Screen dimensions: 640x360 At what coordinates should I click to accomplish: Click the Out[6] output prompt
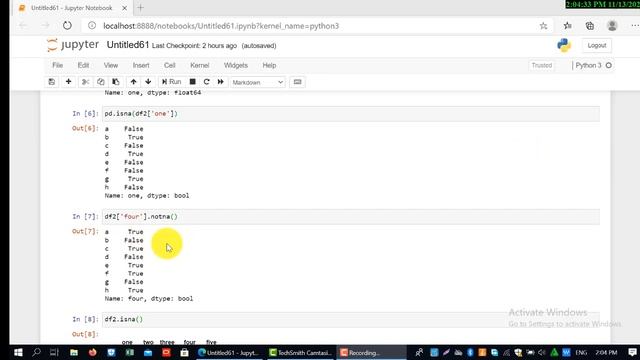pos(85,128)
